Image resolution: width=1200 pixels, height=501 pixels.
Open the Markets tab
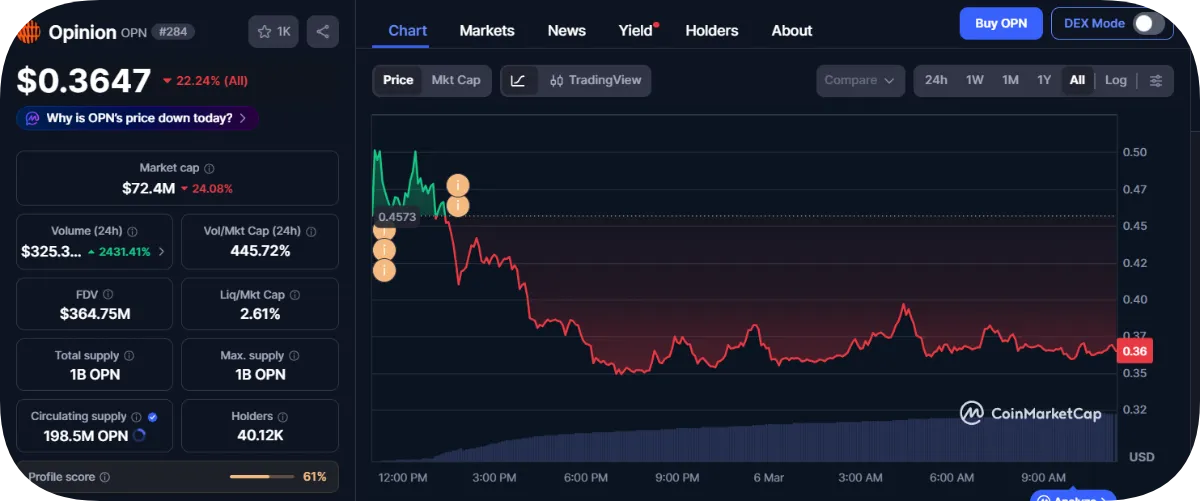point(487,30)
